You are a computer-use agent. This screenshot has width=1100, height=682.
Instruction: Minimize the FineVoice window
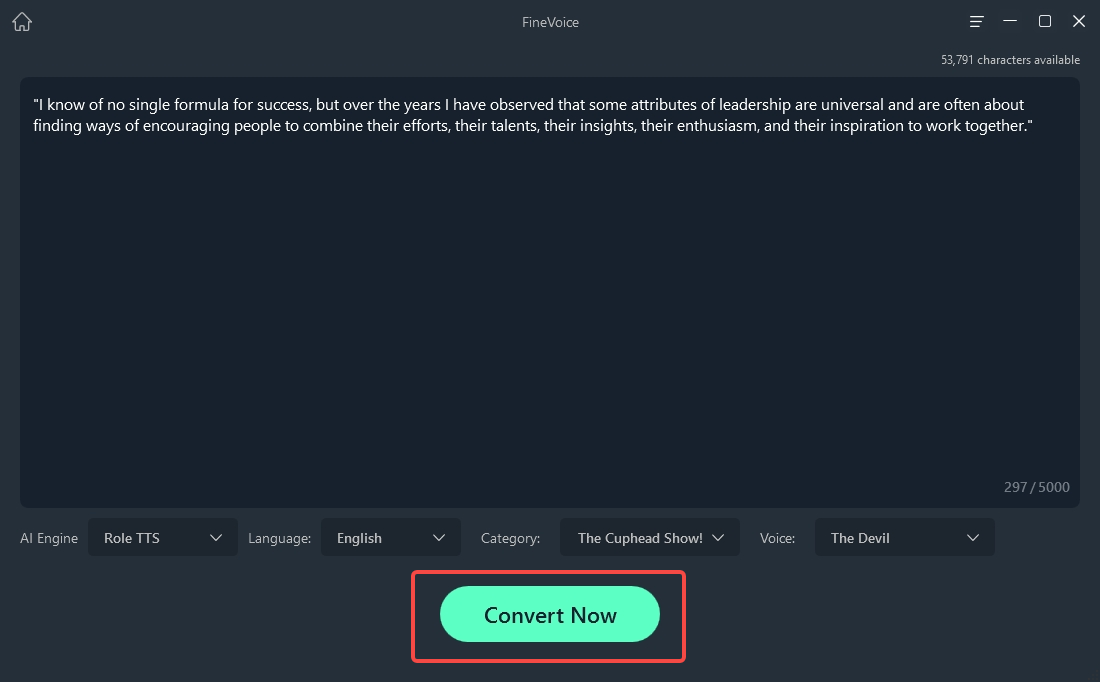(x=1011, y=22)
